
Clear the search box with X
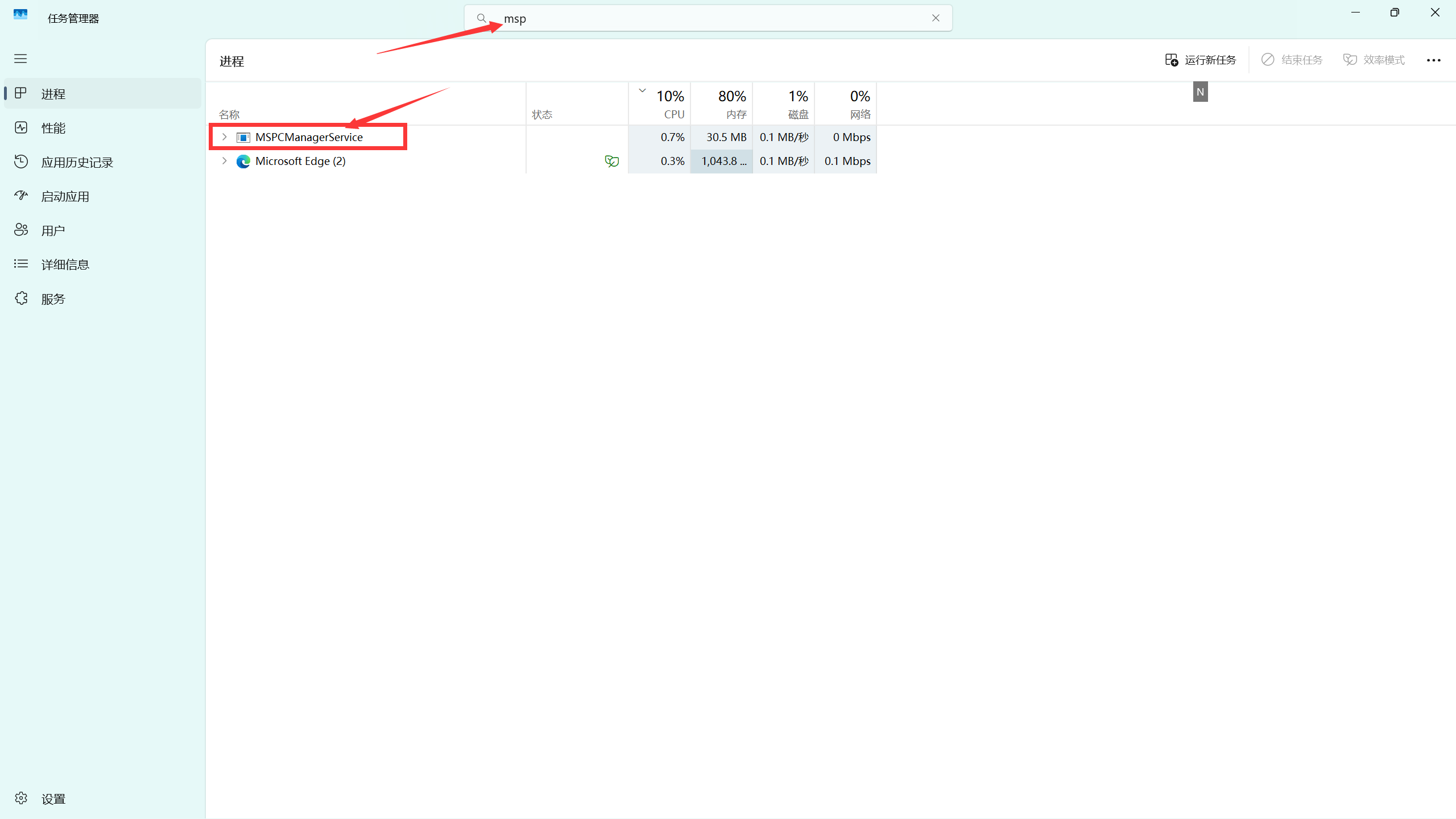[936, 18]
